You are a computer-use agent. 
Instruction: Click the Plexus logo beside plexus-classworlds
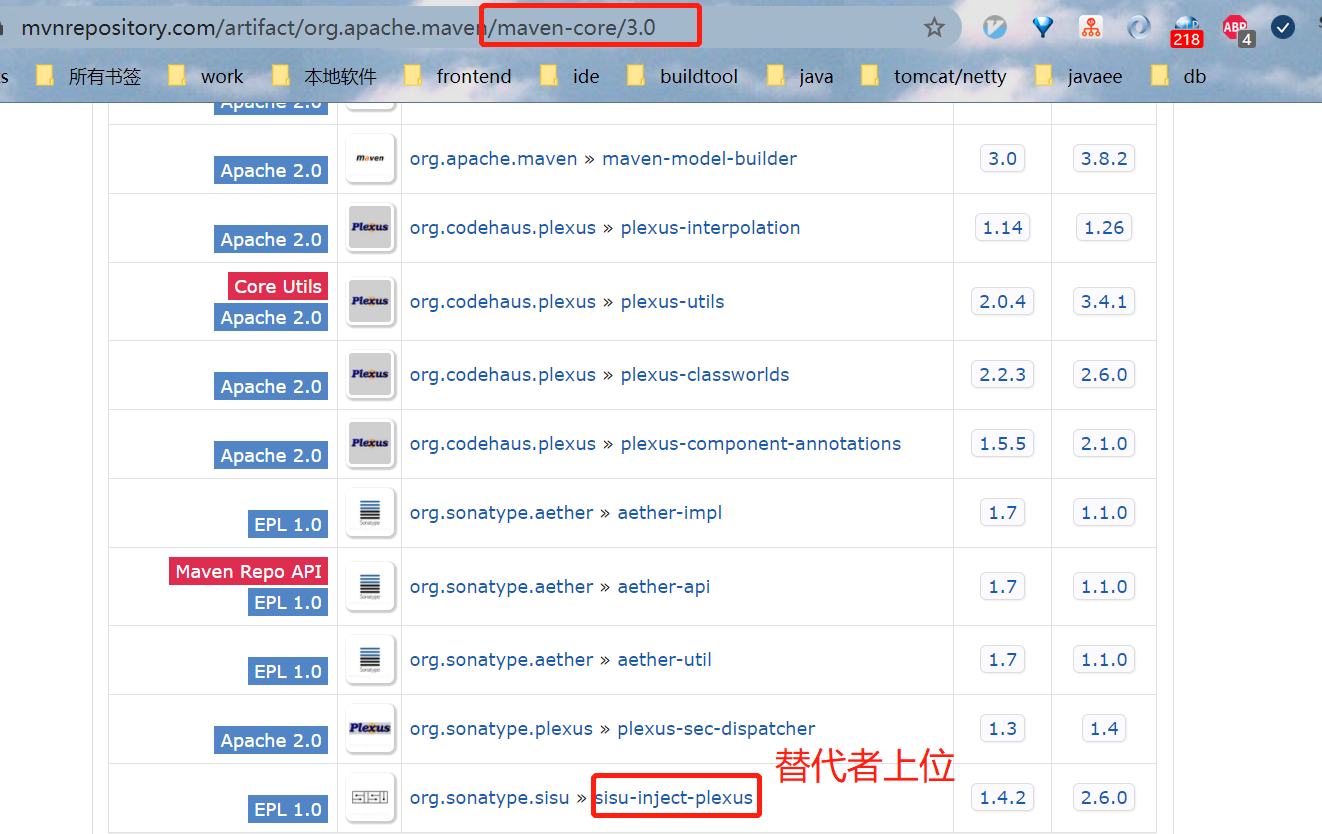370,374
